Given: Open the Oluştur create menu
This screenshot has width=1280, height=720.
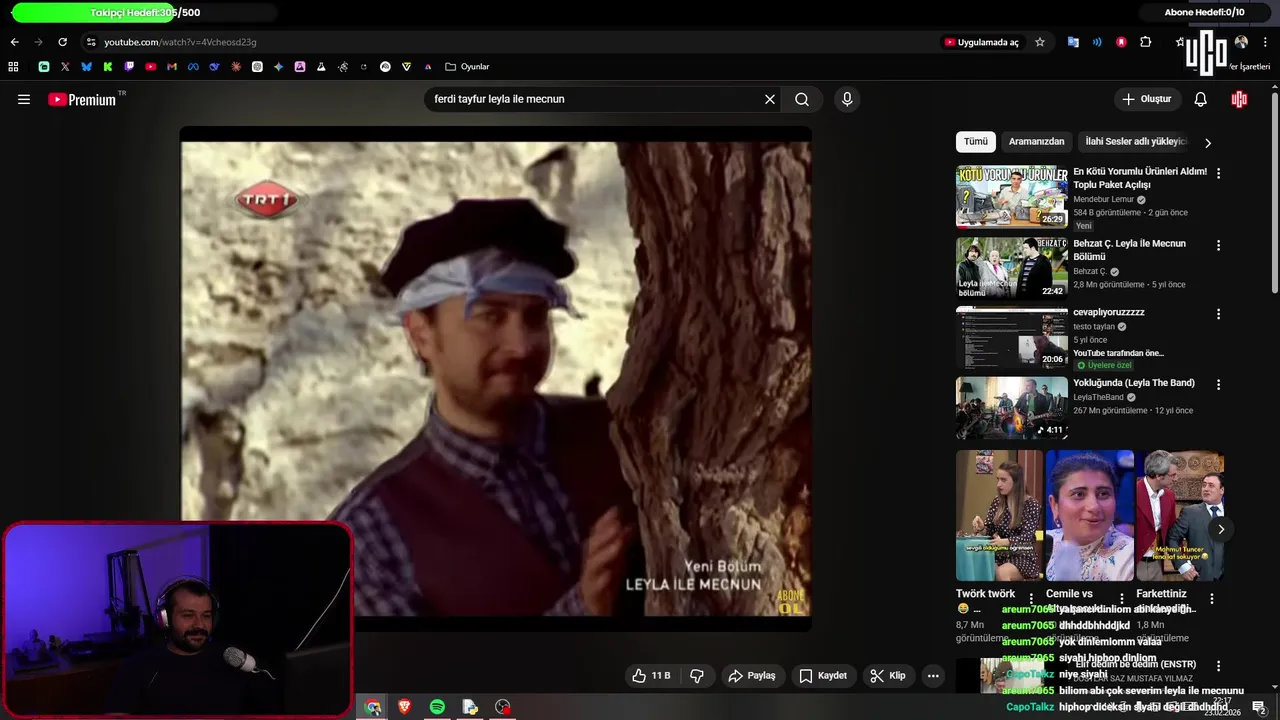Looking at the screenshot, I should (1147, 99).
